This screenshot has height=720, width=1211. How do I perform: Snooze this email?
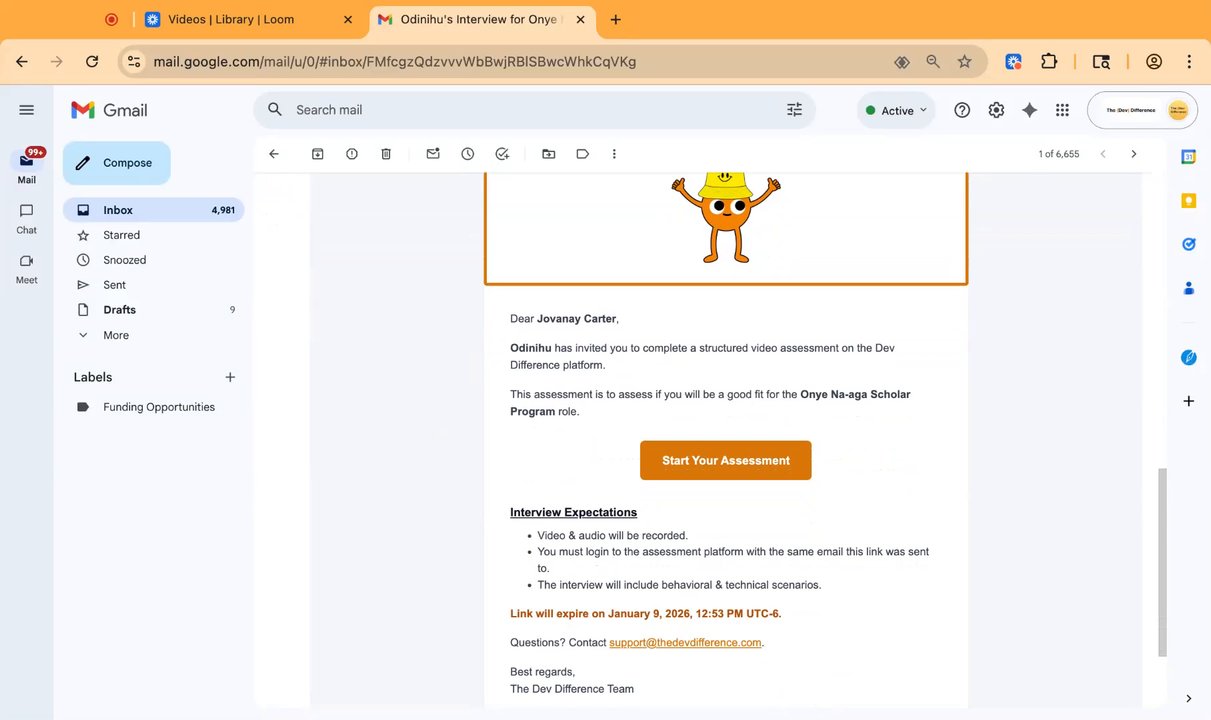click(467, 154)
